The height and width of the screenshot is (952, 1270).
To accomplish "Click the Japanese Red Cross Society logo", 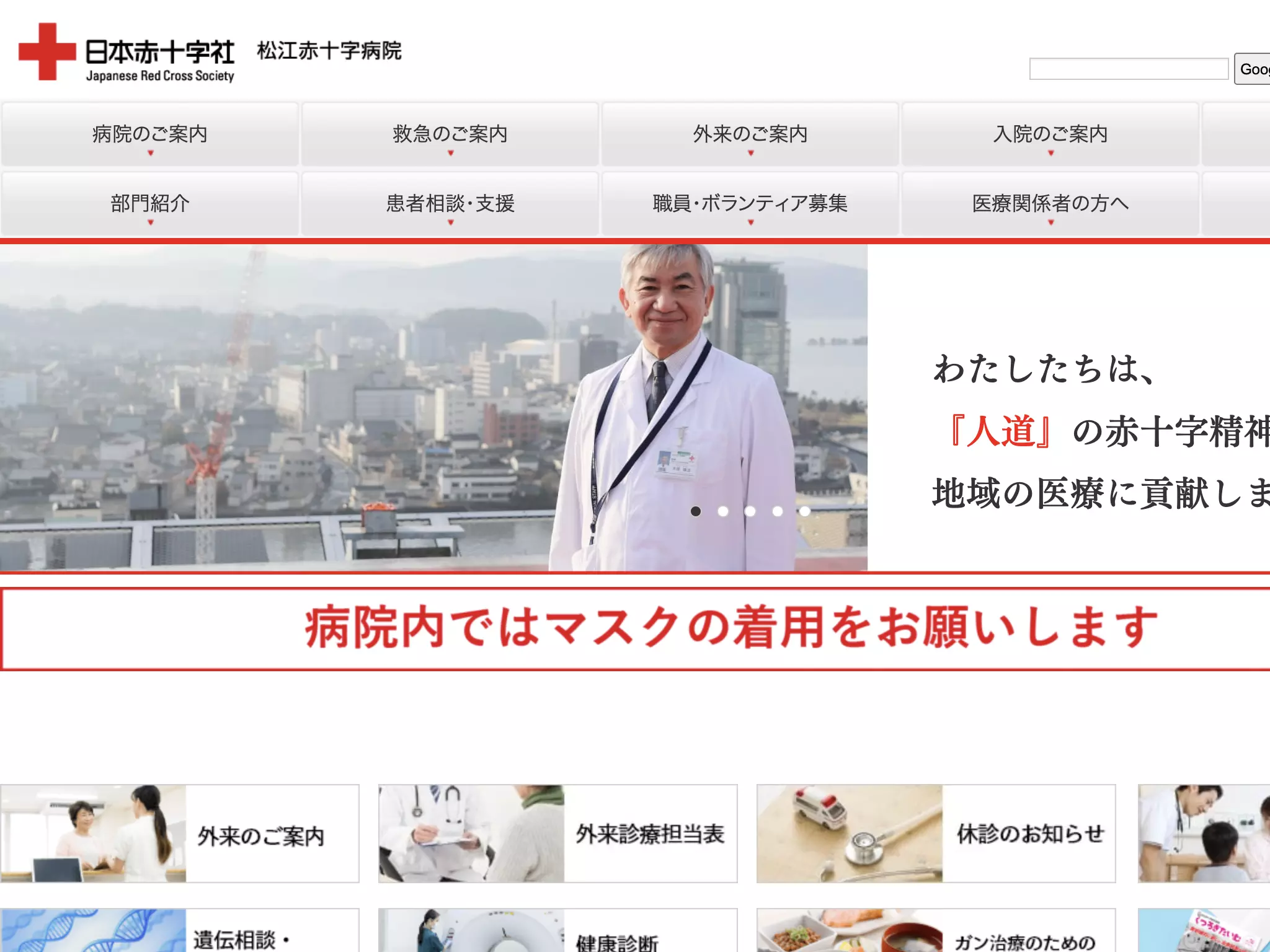I will (x=127, y=52).
